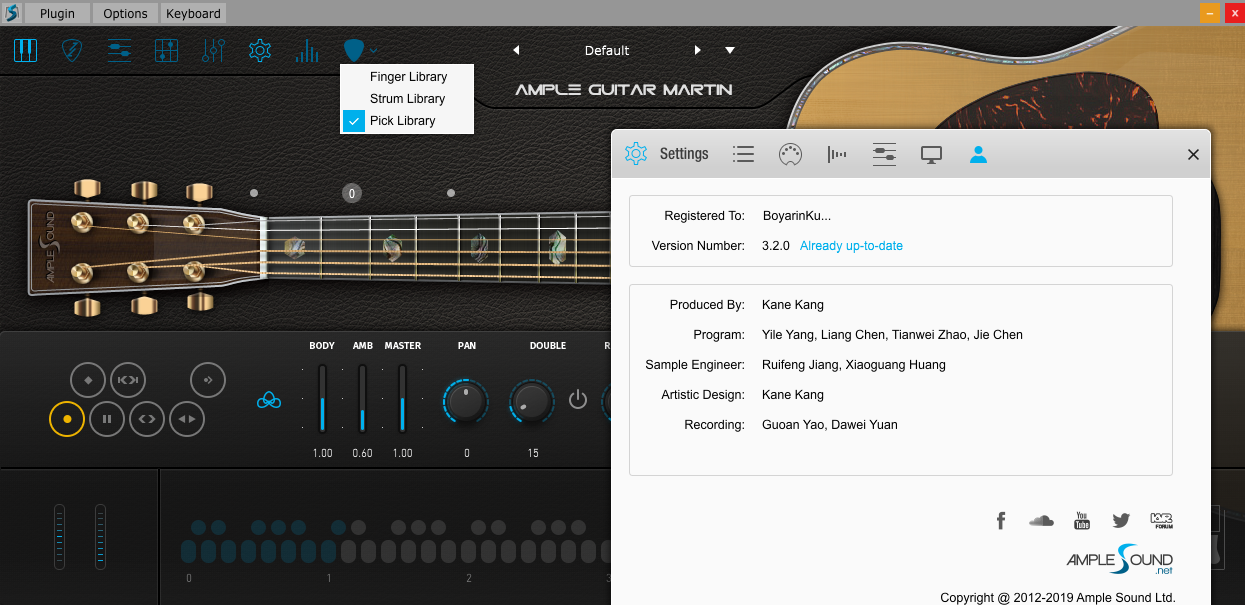Click the capo position 0 marker above fretboard
Screen dimensions: 1245x605
click(351, 193)
